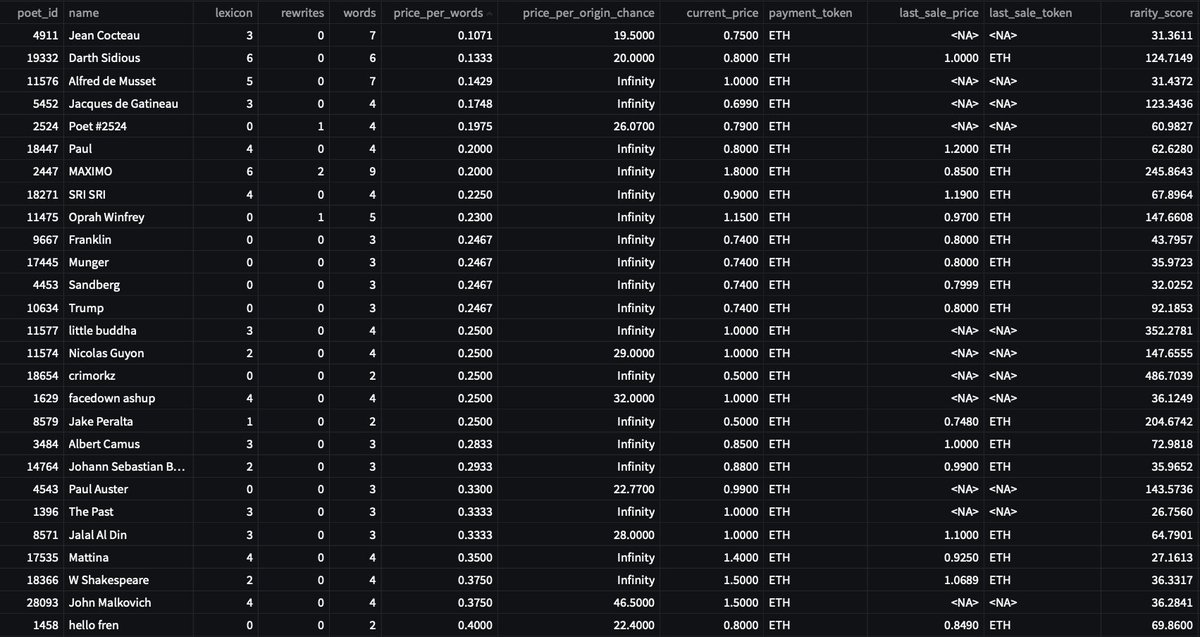Click the crimorkz name cell
This screenshot has width=1200, height=637.
click(x=92, y=376)
